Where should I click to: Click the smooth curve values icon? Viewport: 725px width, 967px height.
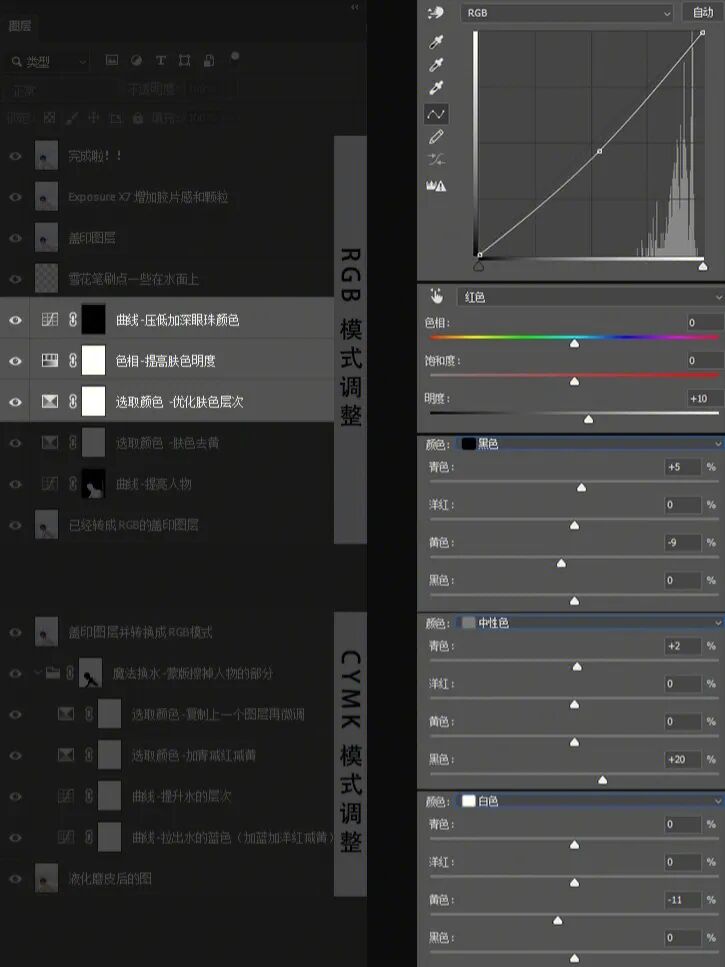pos(436,160)
